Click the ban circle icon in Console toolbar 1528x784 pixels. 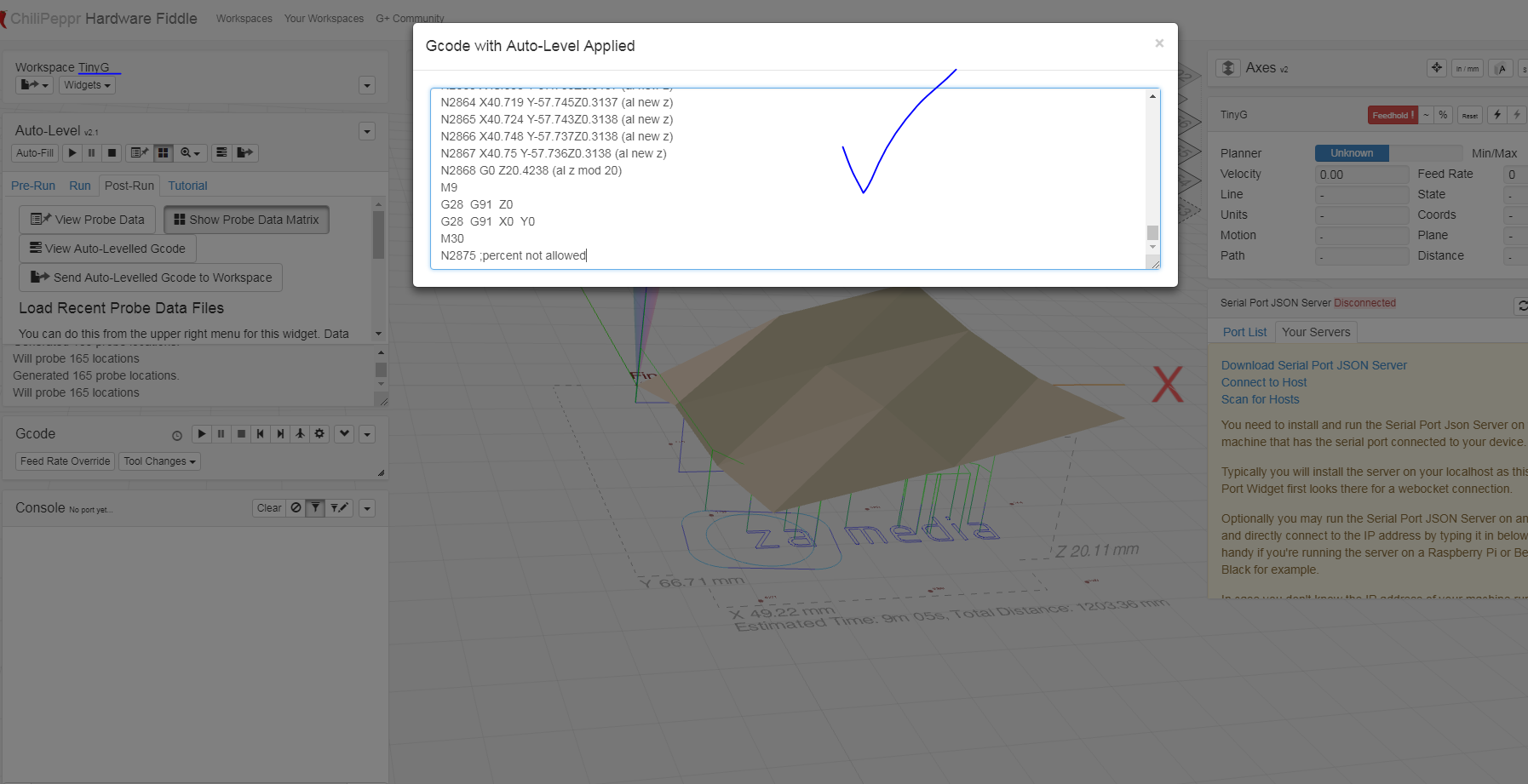(296, 508)
